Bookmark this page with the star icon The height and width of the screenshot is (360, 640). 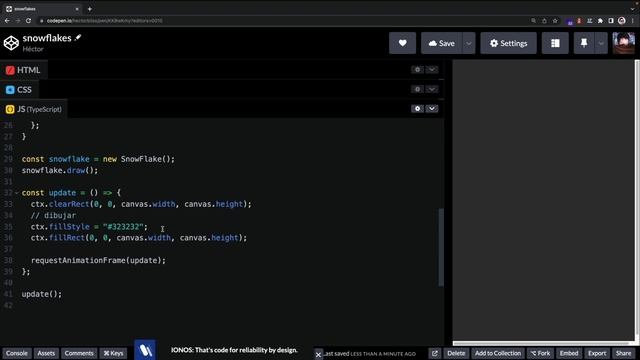[x=555, y=20]
